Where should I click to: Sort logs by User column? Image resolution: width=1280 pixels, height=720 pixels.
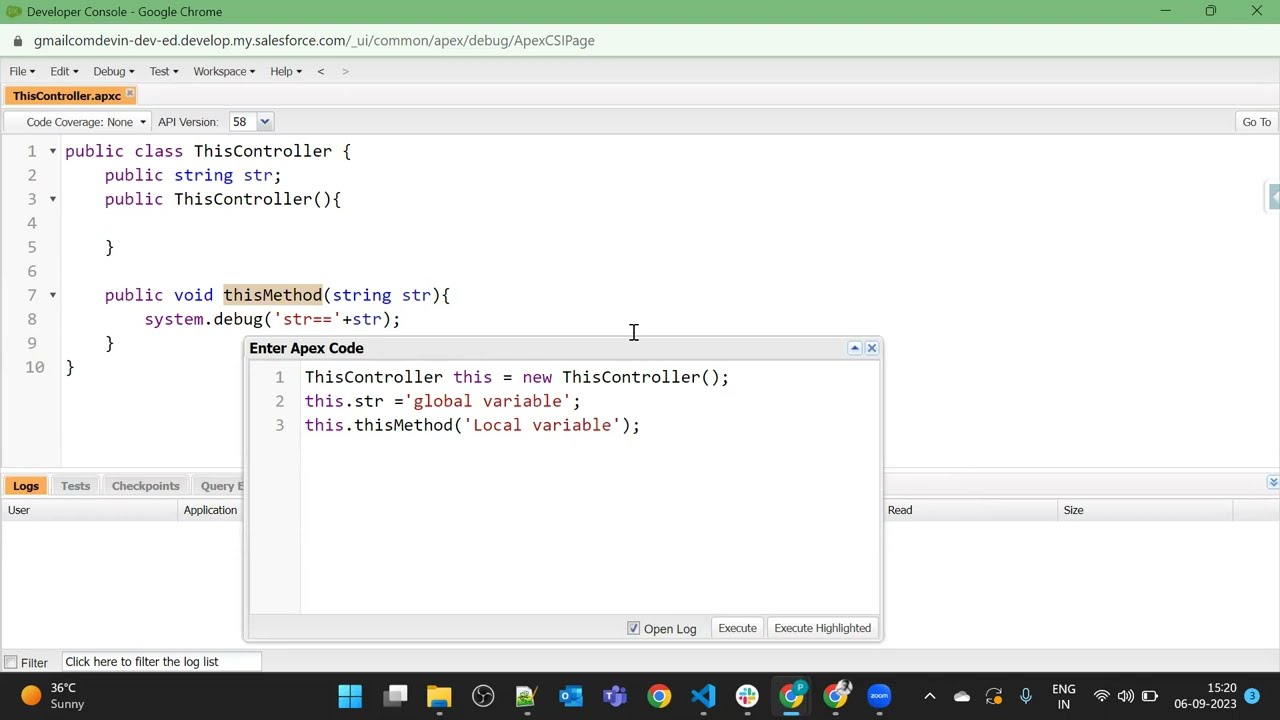click(x=89, y=510)
